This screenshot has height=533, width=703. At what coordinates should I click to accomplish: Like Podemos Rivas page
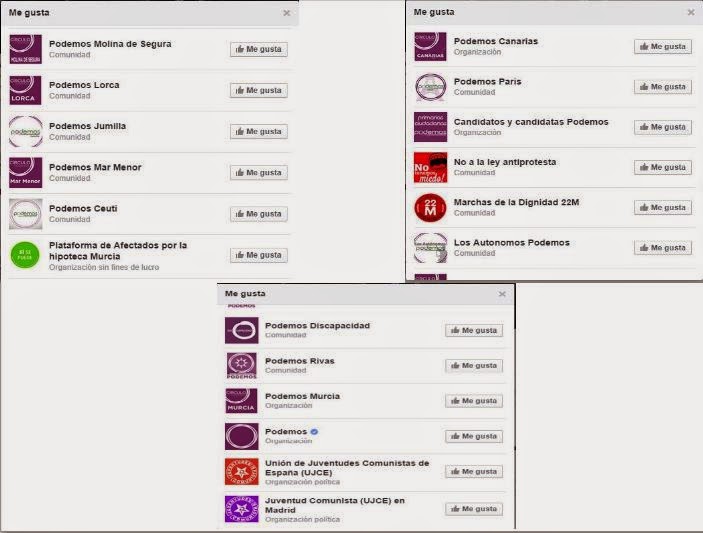(474, 366)
